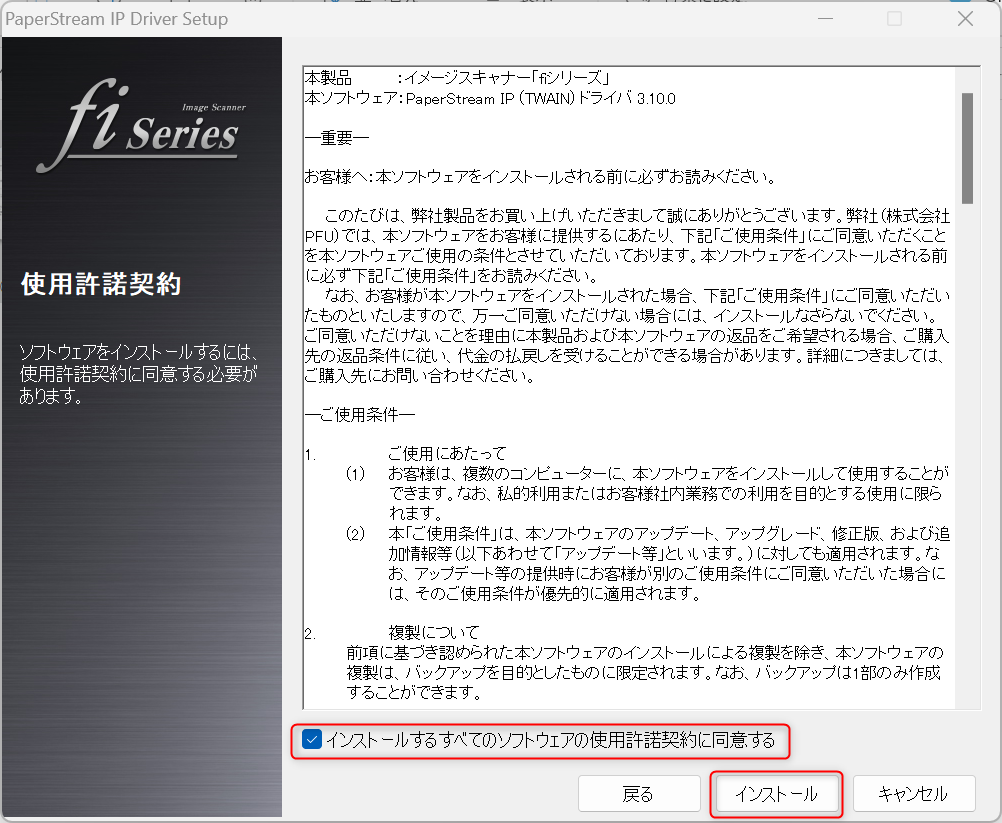Click the インストール button

click(x=776, y=794)
